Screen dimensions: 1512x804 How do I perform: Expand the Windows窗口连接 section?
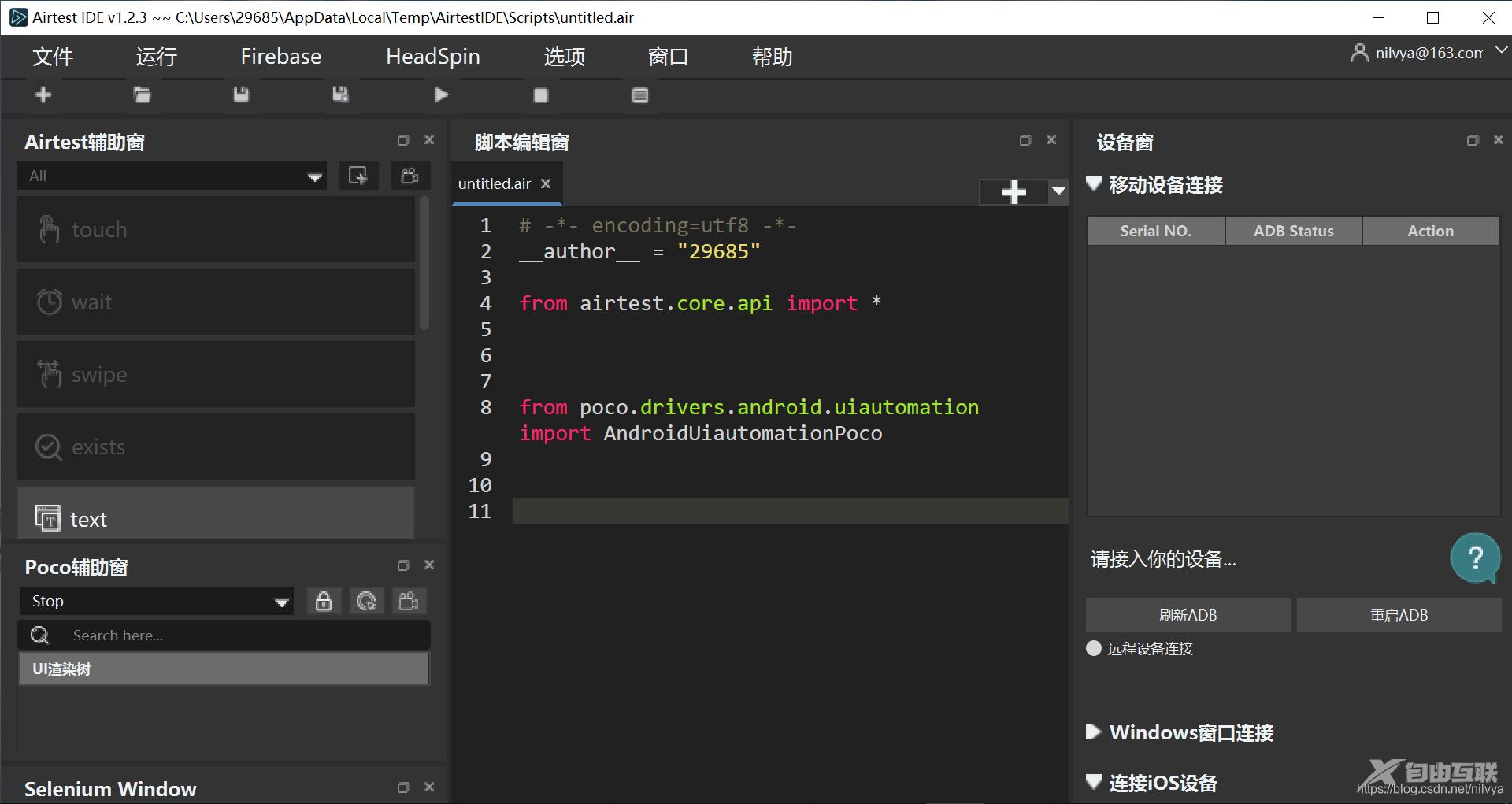[1092, 732]
